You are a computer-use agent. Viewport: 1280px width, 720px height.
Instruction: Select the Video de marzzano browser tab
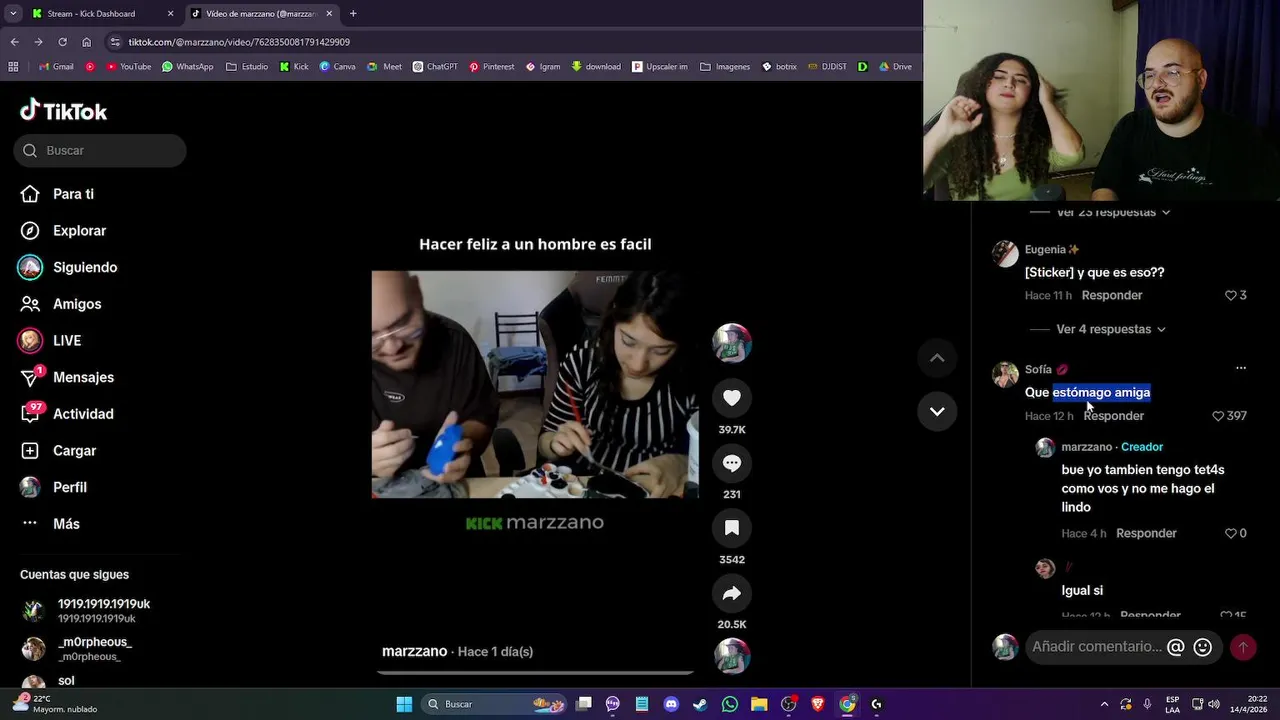[x=262, y=14]
